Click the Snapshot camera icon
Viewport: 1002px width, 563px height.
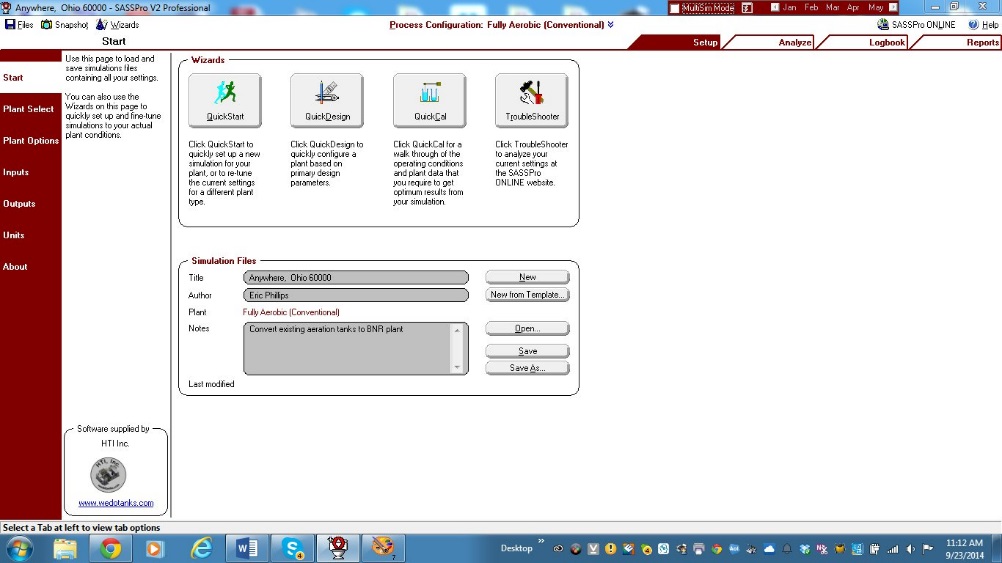coord(47,24)
